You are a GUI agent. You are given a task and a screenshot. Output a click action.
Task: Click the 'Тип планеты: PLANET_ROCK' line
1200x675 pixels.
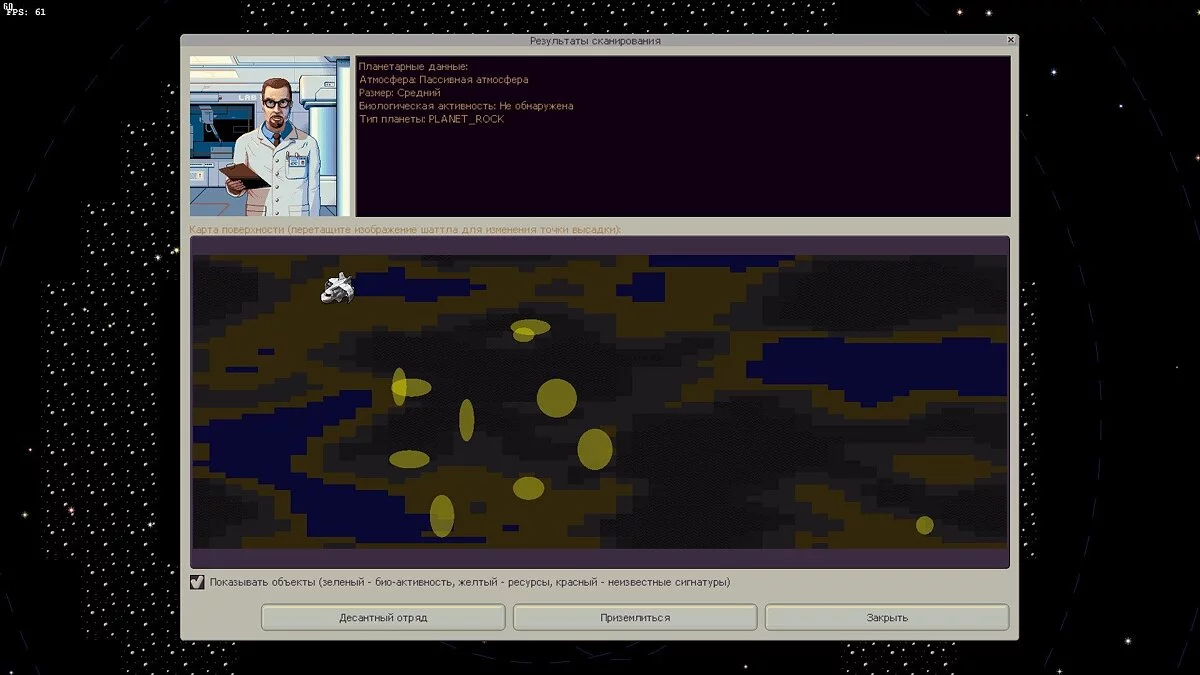[431, 119]
